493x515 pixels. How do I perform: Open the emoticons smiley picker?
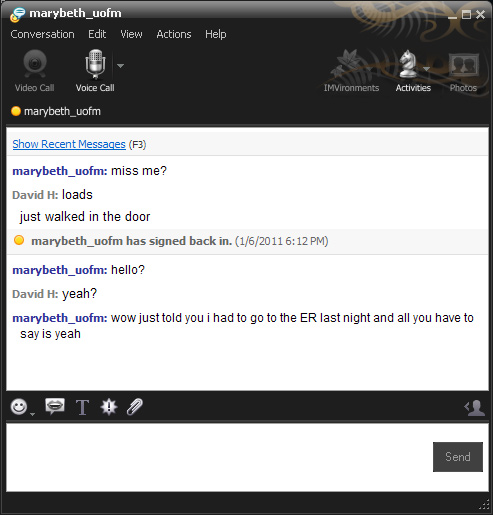click(19, 407)
